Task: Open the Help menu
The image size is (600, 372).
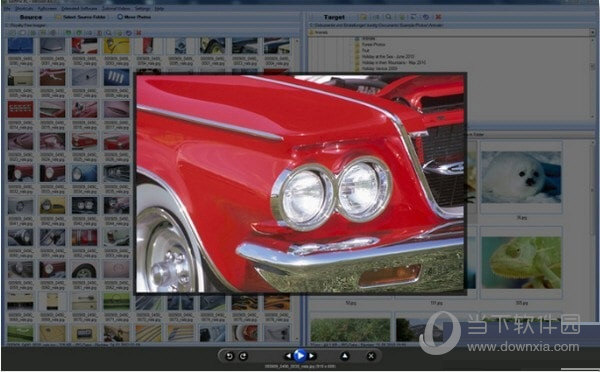Action: (159, 8)
